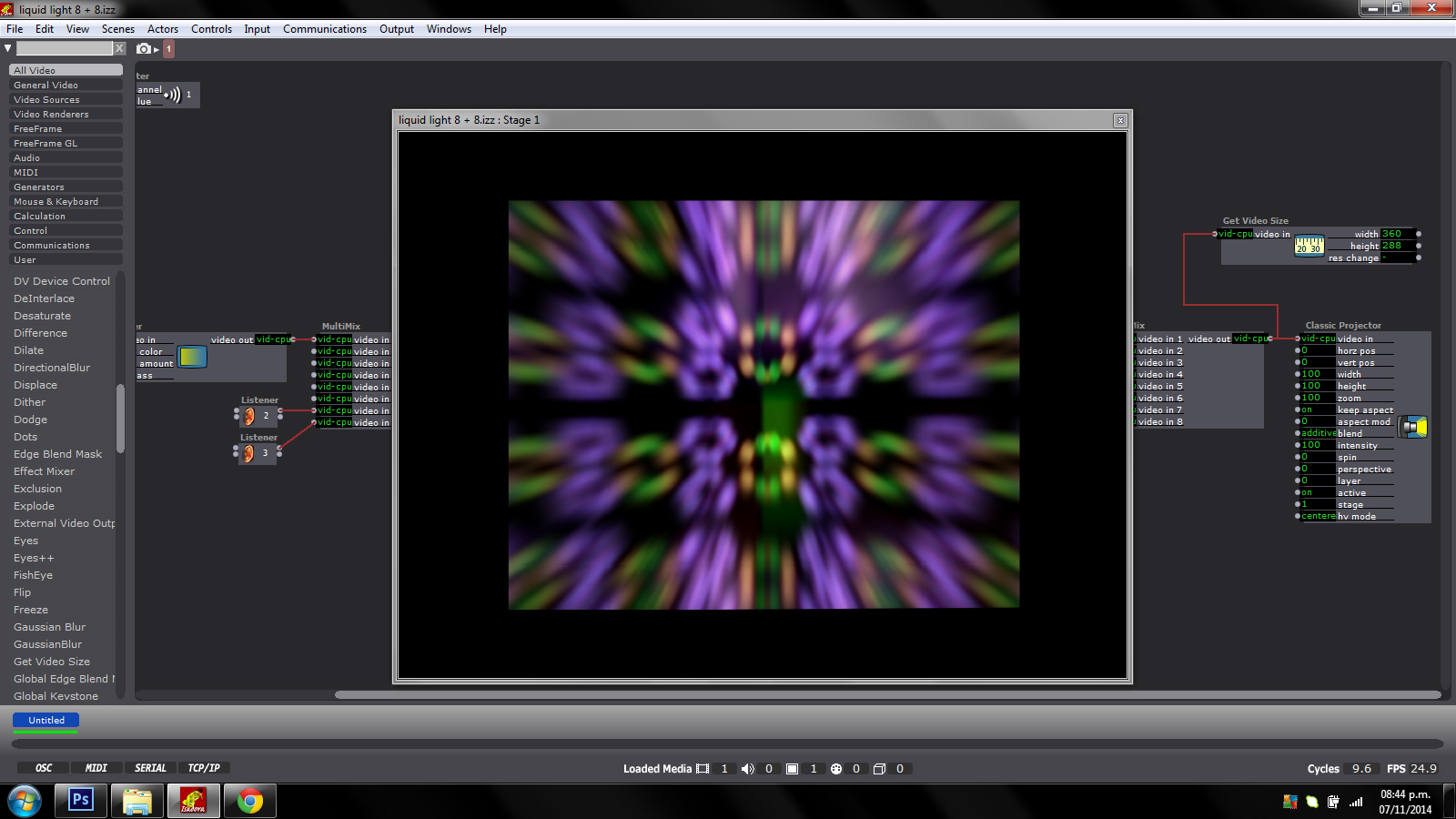Toggle Classic Projector keep aspect value
The width and height of the screenshot is (1456, 819).
click(x=1317, y=409)
